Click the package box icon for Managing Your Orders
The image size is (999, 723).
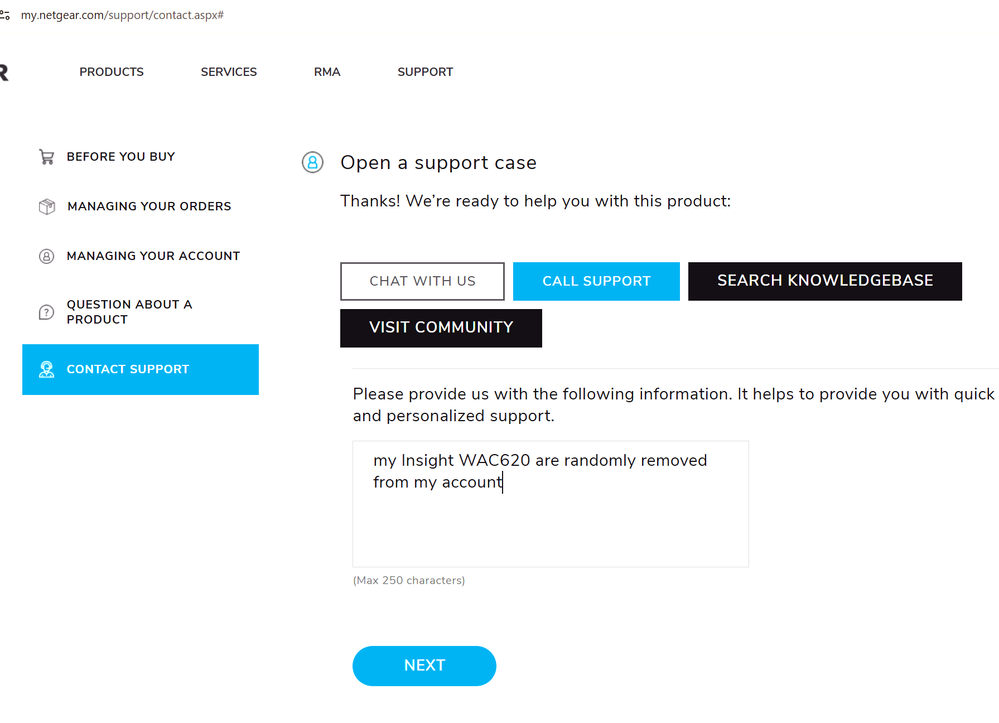pyautogui.click(x=47, y=206)
